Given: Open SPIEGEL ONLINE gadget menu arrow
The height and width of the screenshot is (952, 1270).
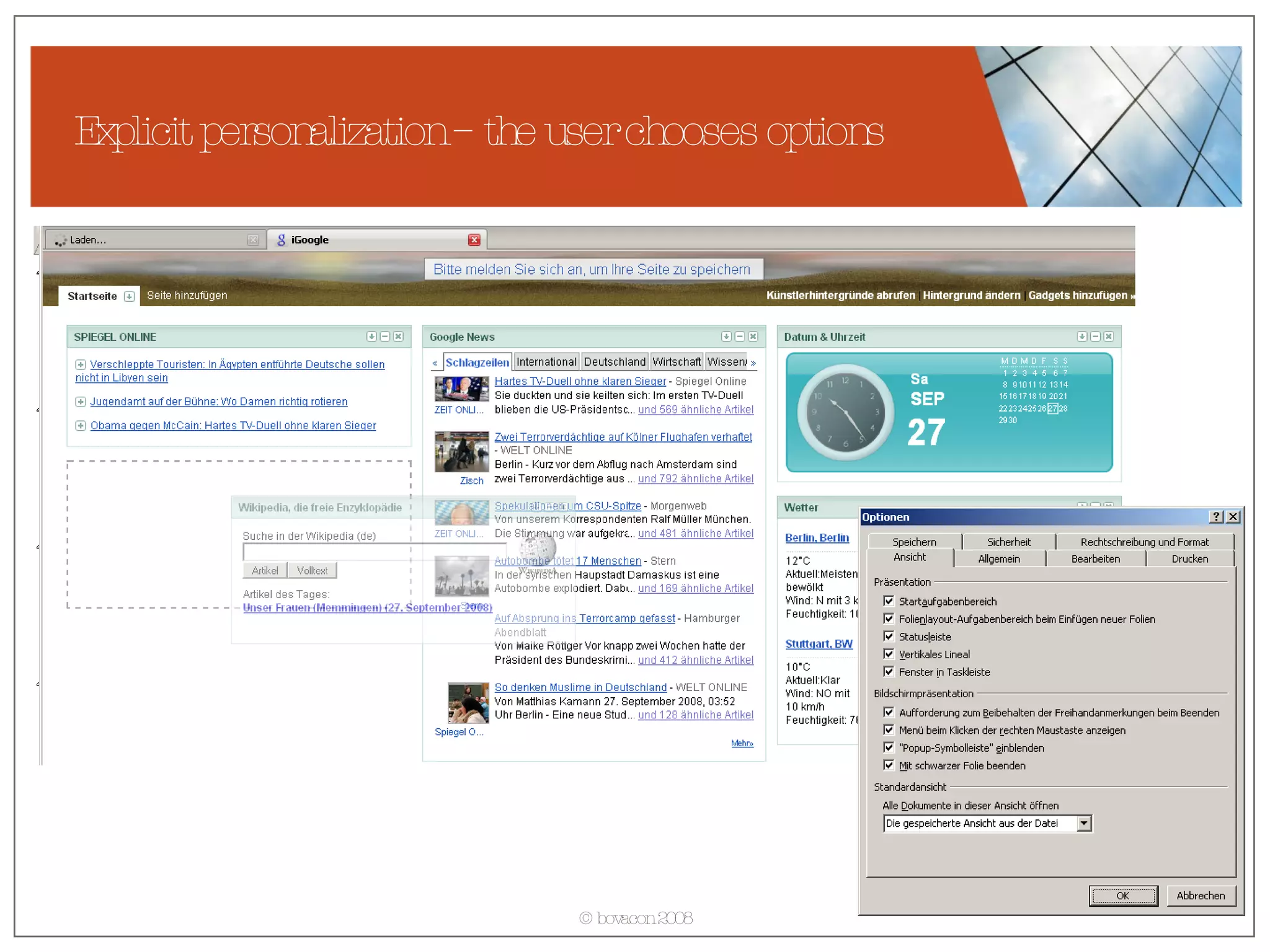Looking at the screenshot, I should click(371, 337).
